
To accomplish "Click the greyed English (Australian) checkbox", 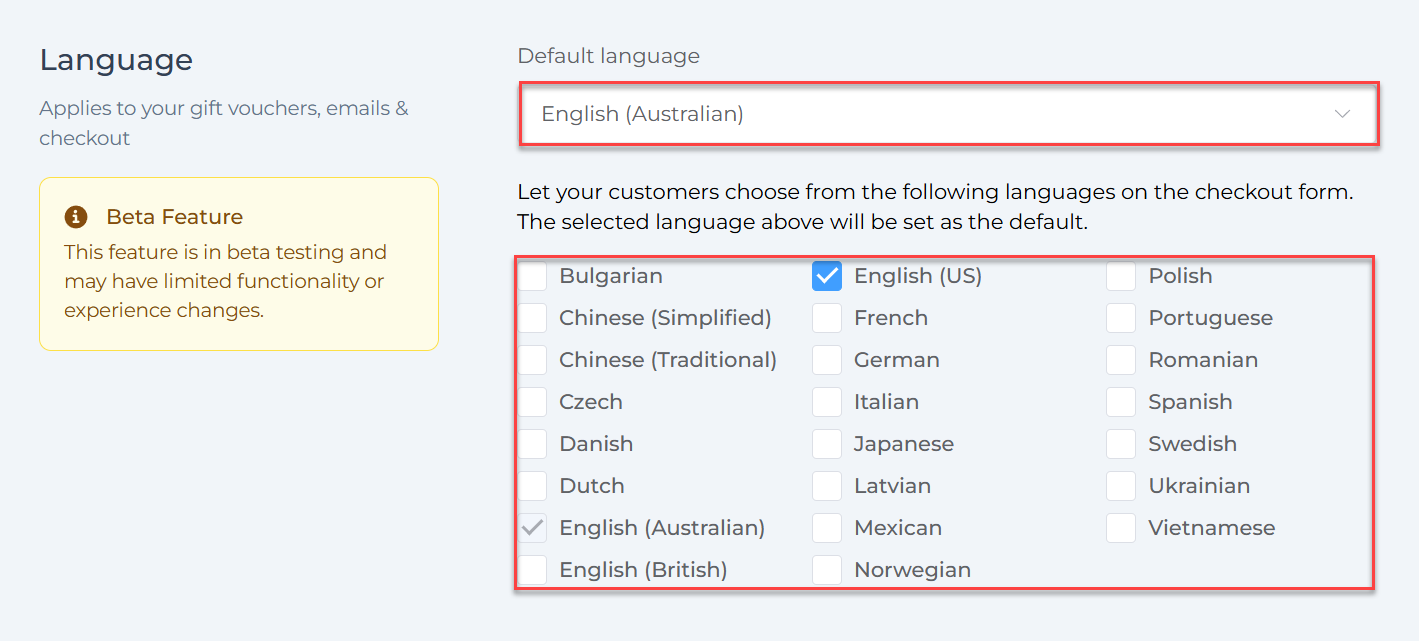I will [533, 528].
